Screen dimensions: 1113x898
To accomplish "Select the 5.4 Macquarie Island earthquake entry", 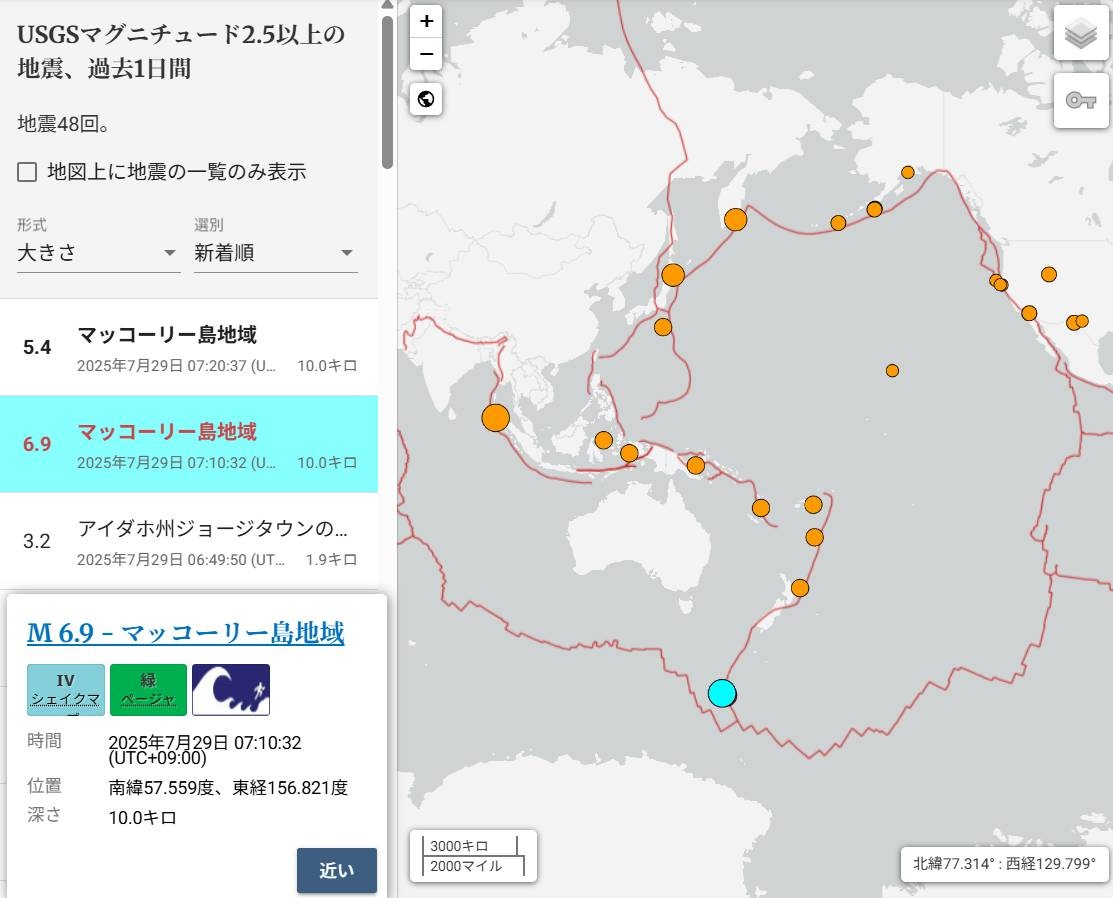I will click(189, 347).
